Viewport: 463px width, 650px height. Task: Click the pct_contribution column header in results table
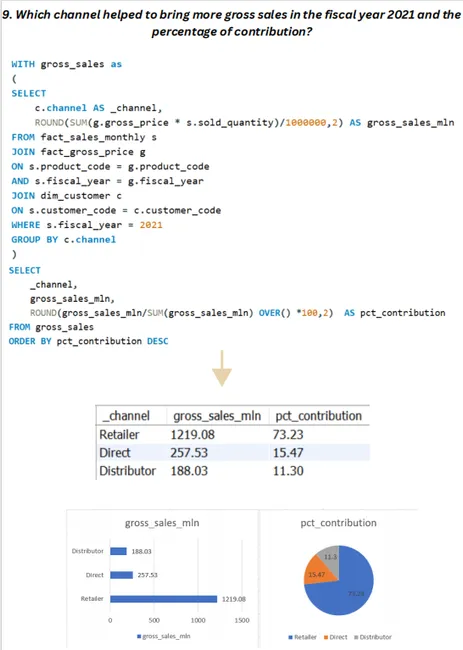(x=318, y=416)
